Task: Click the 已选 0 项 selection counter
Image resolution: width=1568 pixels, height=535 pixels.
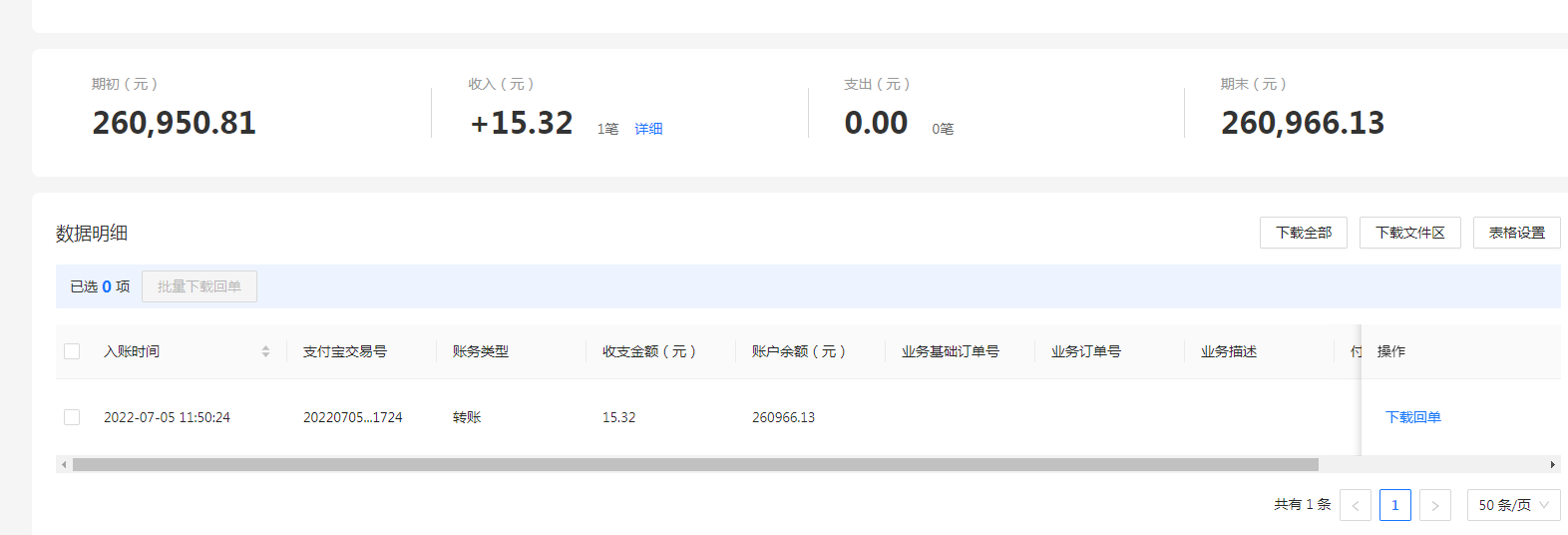Action: [x=100, y=286]
